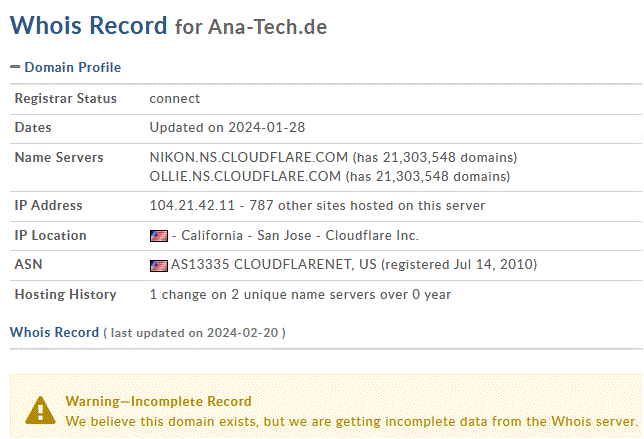Click '1 change on 2 unique name servers'
Screen dimensions: 644x439
pos(262,294)
